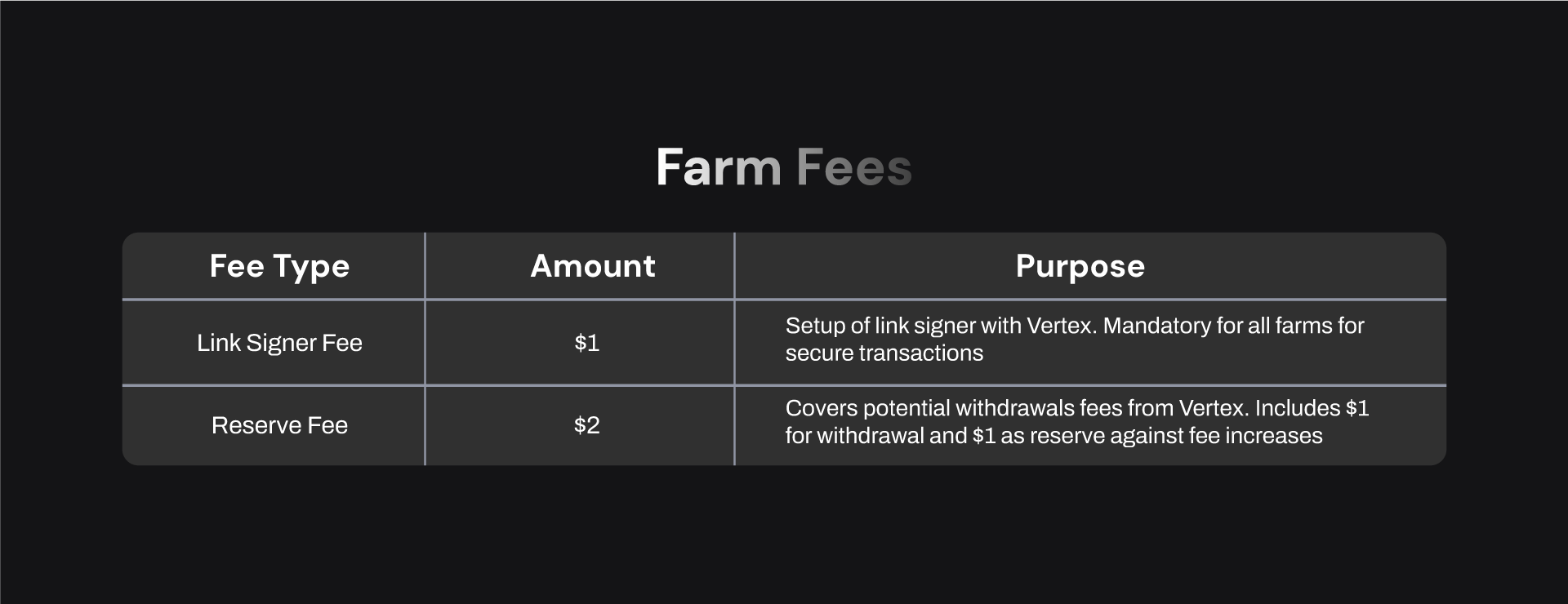Click the "Reserve Fee" cell

279,425
